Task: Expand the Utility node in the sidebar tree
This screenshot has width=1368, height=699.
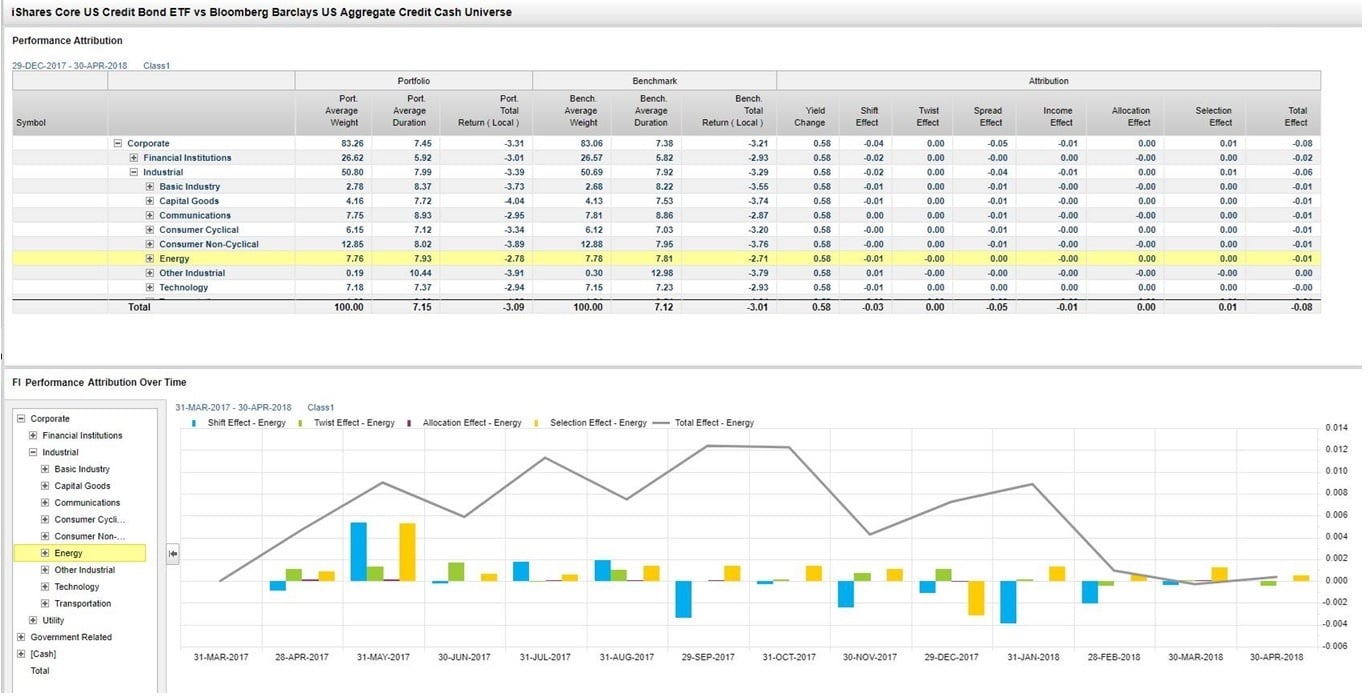Action: [31, 620]
